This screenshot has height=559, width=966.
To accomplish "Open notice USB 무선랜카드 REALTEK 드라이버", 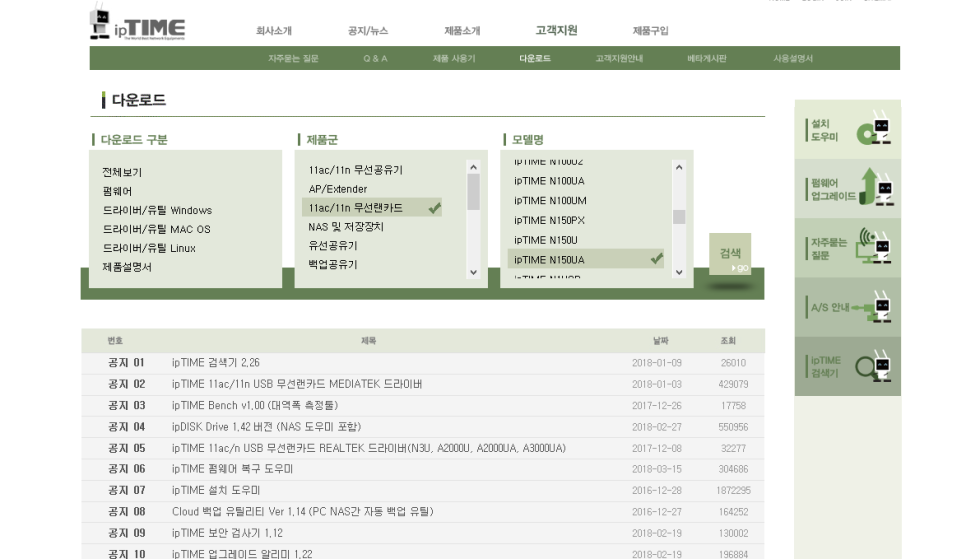I will 368,448.
